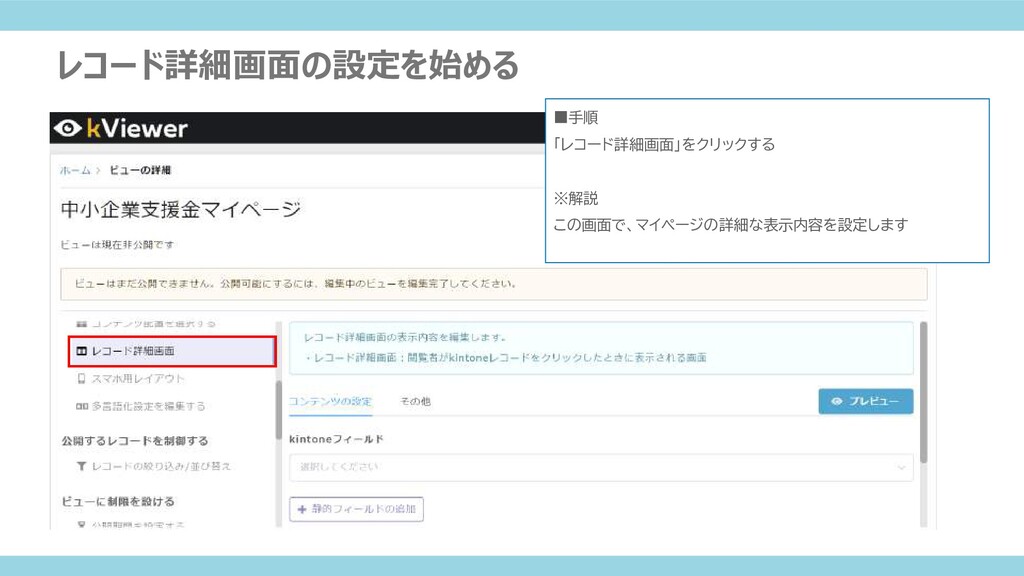Click the ビューはまだ公開できません warning message
The image size is (1024, 576).
tap(494, 284)
